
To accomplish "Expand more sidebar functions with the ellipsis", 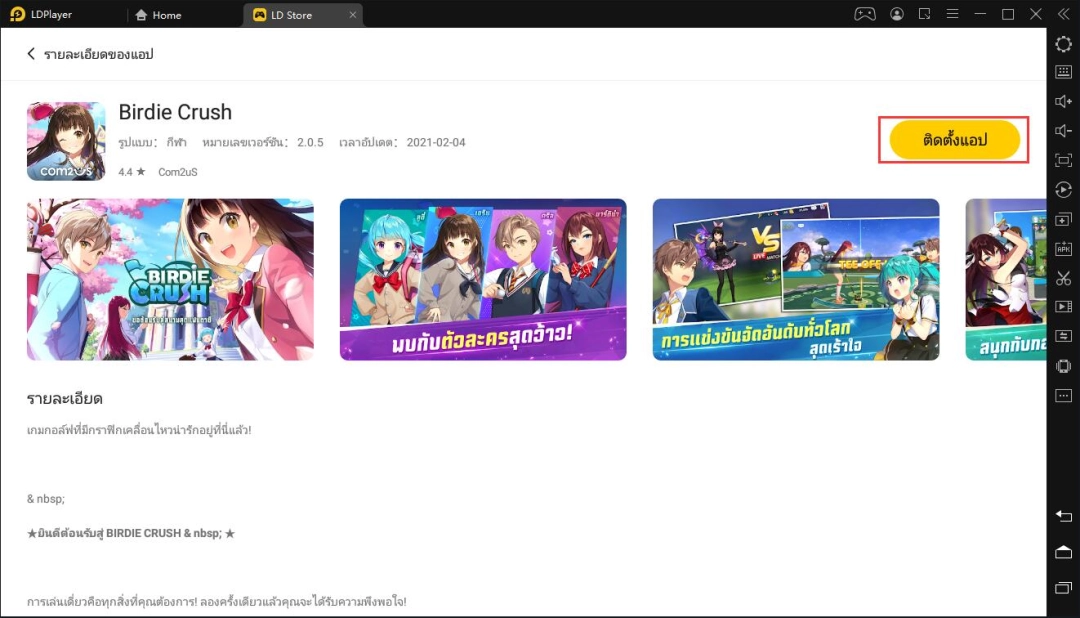I will 1063,397.
